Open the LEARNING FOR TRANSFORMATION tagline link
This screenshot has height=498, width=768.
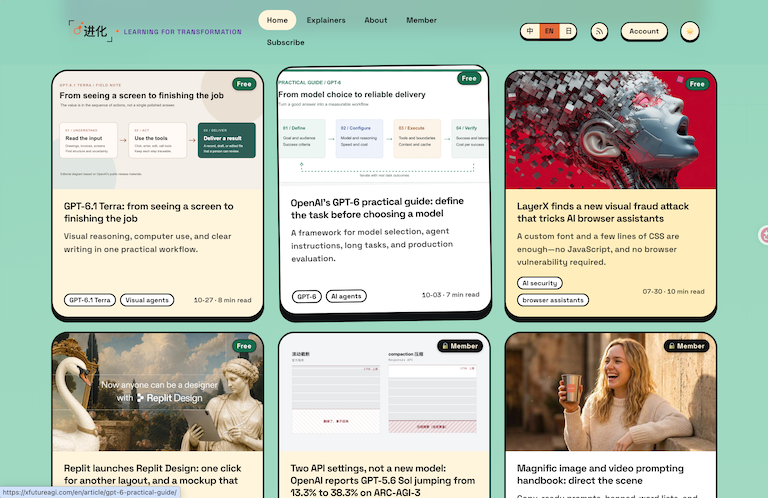182,32
